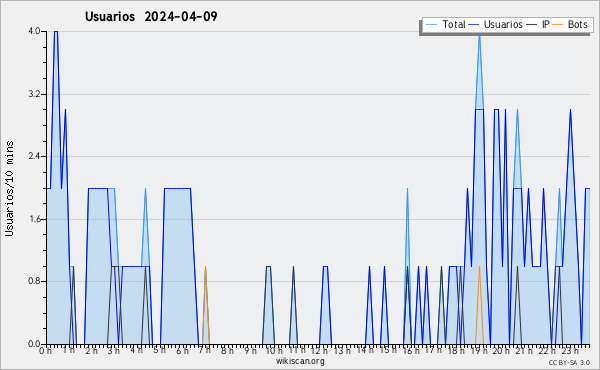This screenshot has height=370, width=600.
Task: Click the y-axis value 4.0
Action: (34, 31)
